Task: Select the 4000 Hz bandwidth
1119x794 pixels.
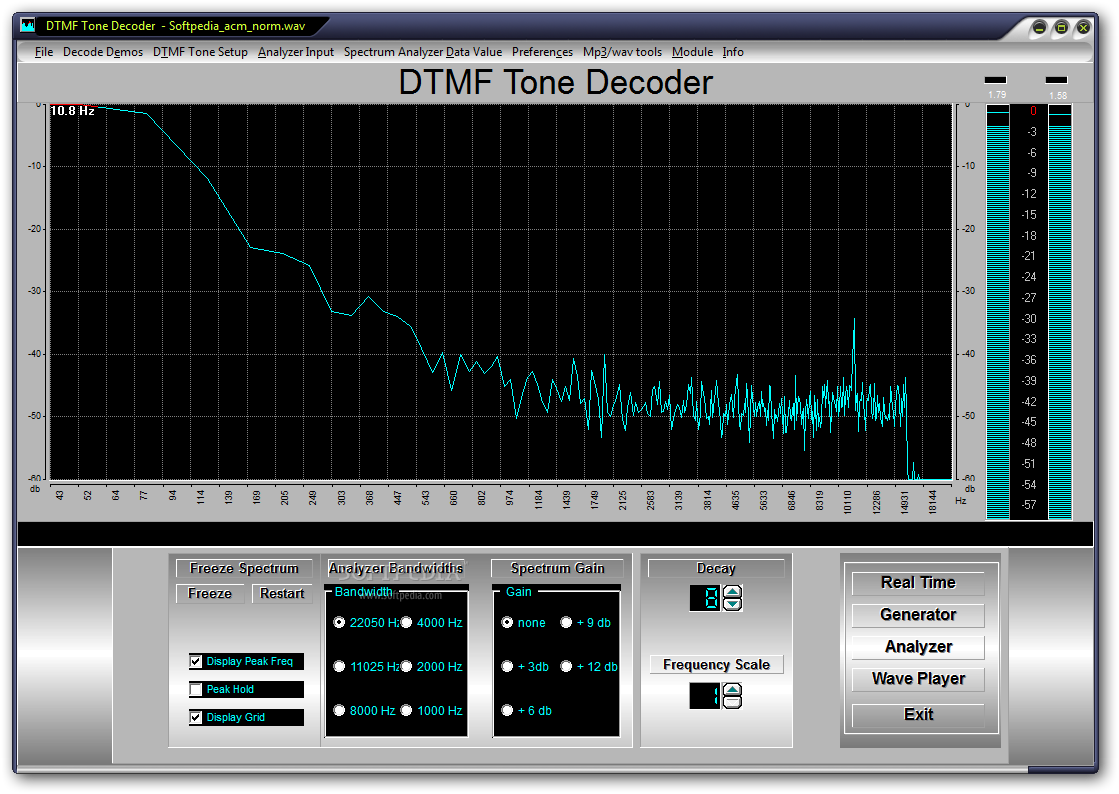Action: tap(406, 623)
